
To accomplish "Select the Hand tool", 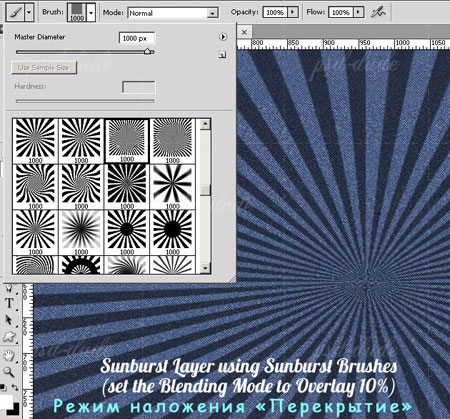I will point(9,355).
